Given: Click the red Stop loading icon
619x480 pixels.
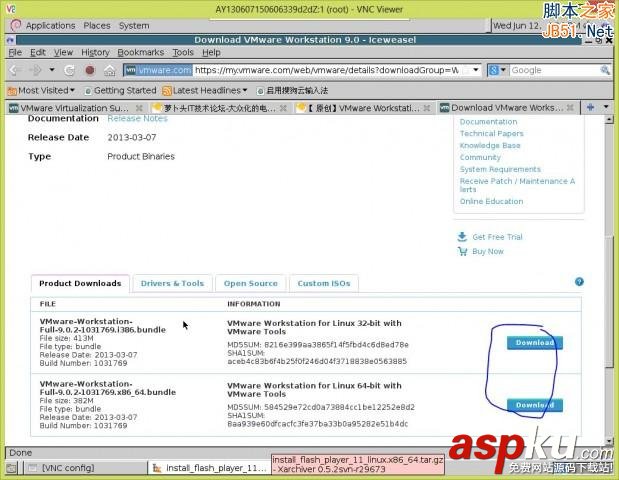Looking at the screenshot, I should (90, 70).
